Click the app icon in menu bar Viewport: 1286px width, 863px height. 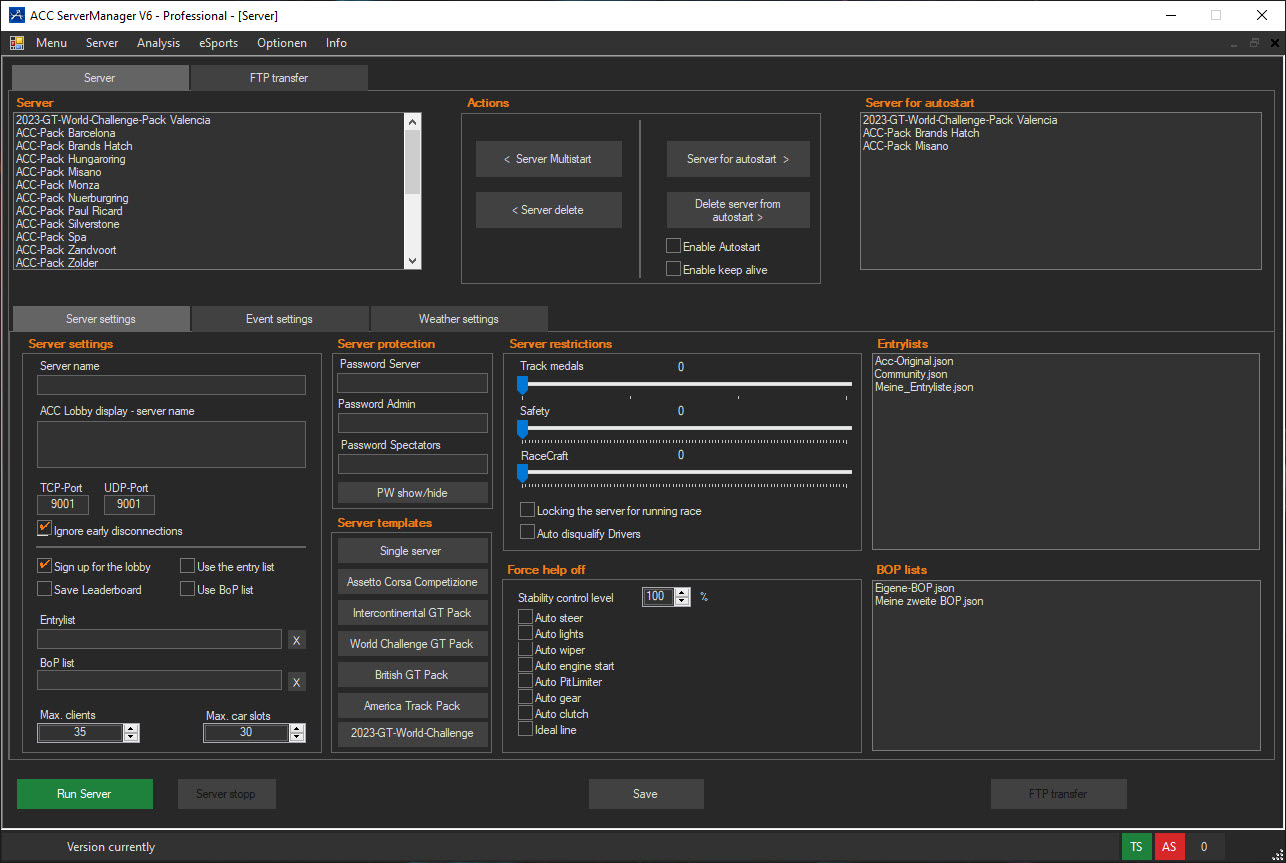coord(17,43)
